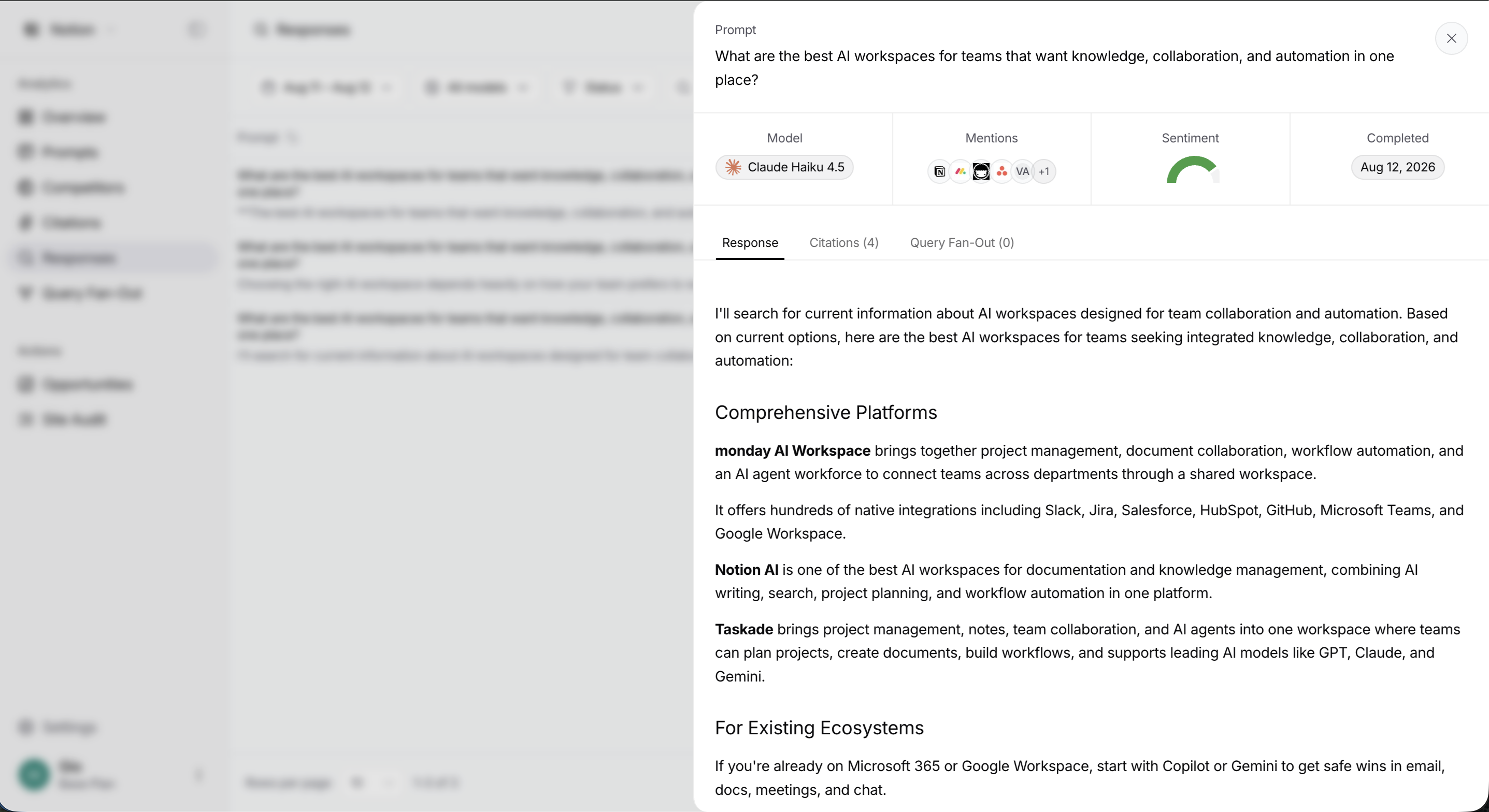Click the paragraph starting "It offers hundreds of native integrations"

click(x=1089, y=522)
